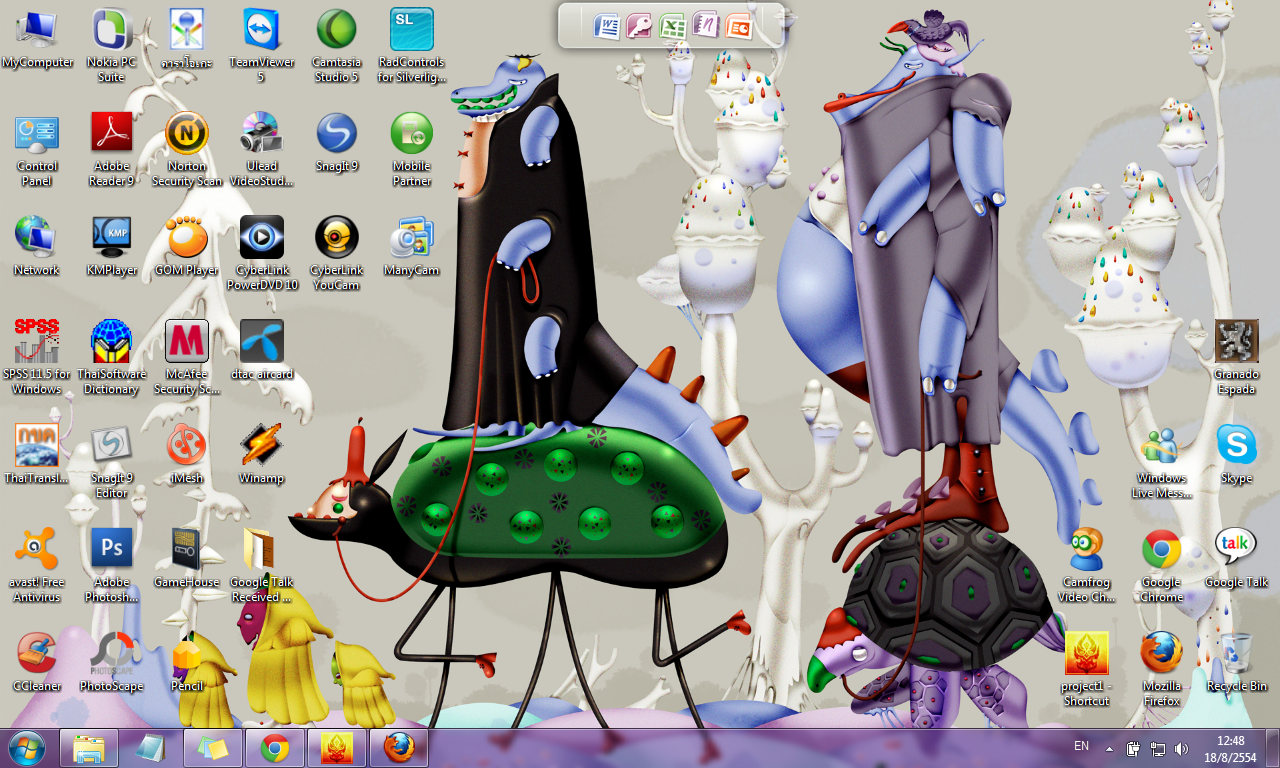1280x768 pixels.
Task: Click the volume speaker tray icon
Action: [1182, 748]
